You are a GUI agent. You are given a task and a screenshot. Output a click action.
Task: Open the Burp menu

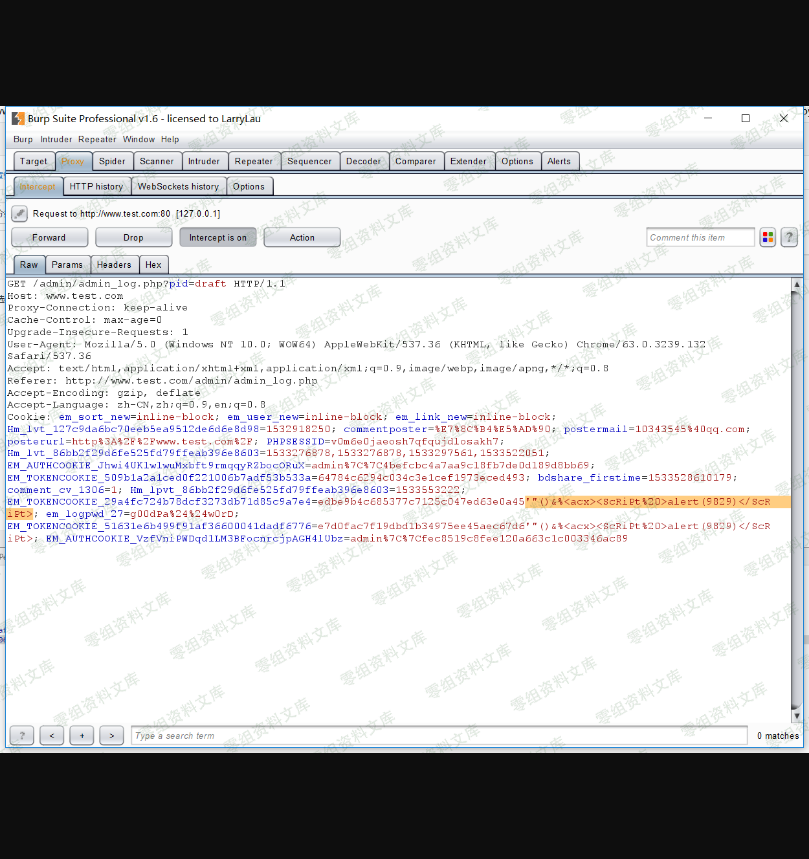point(22,139)
